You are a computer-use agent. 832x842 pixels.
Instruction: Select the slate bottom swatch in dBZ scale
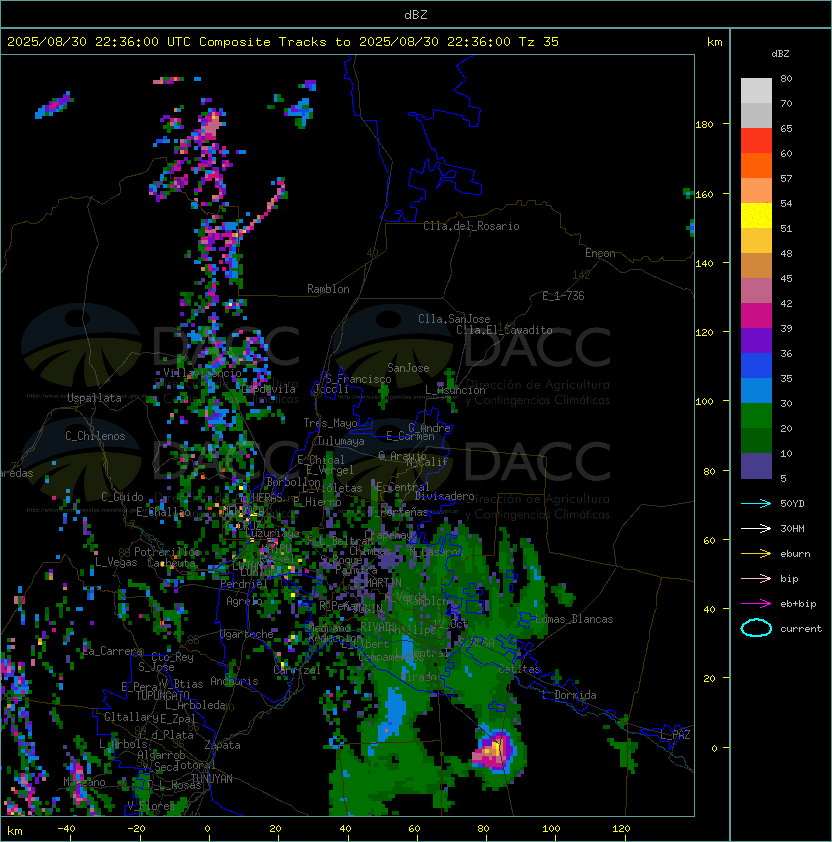tap(756, 466)
